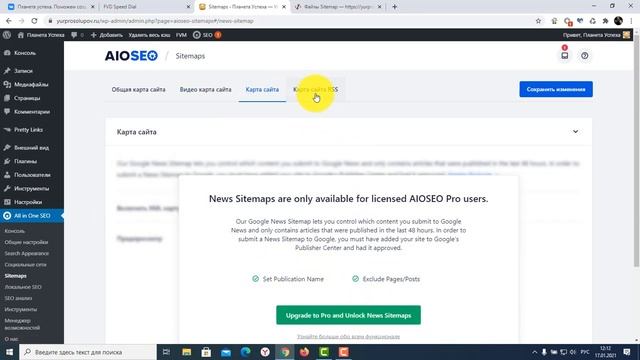
Task: Open Комментарии in sidebar
Action: [x=32, y=112]
